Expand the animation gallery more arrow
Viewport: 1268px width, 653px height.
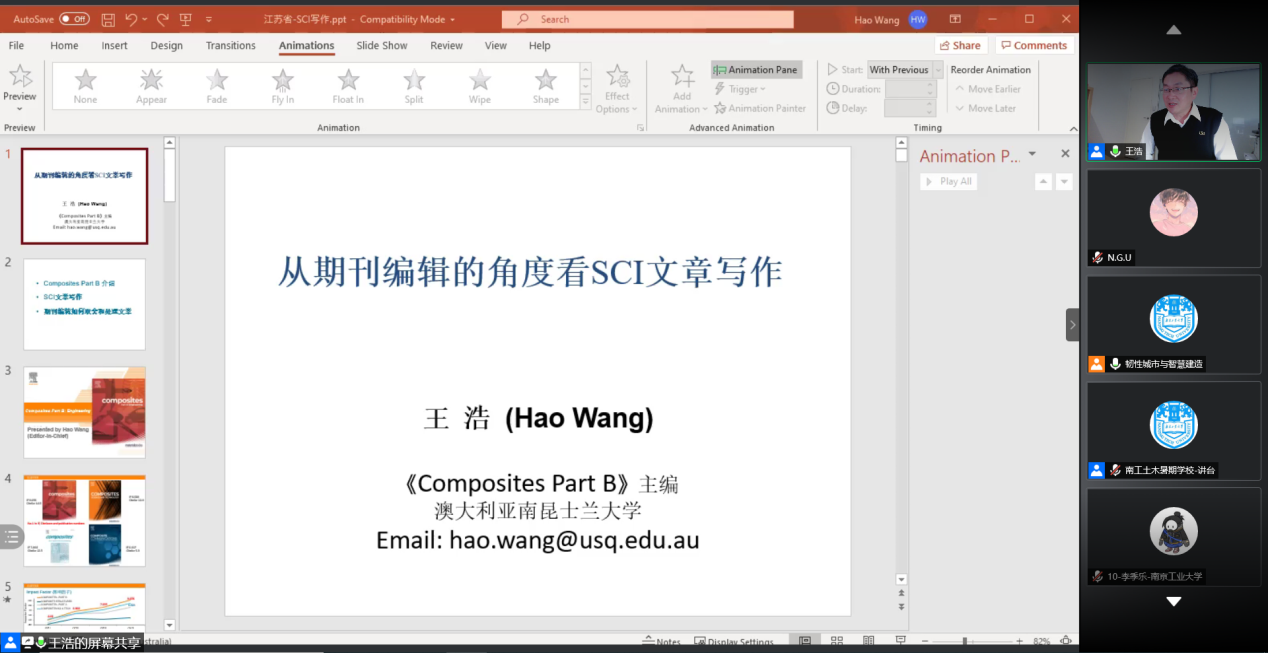(586, 101)
